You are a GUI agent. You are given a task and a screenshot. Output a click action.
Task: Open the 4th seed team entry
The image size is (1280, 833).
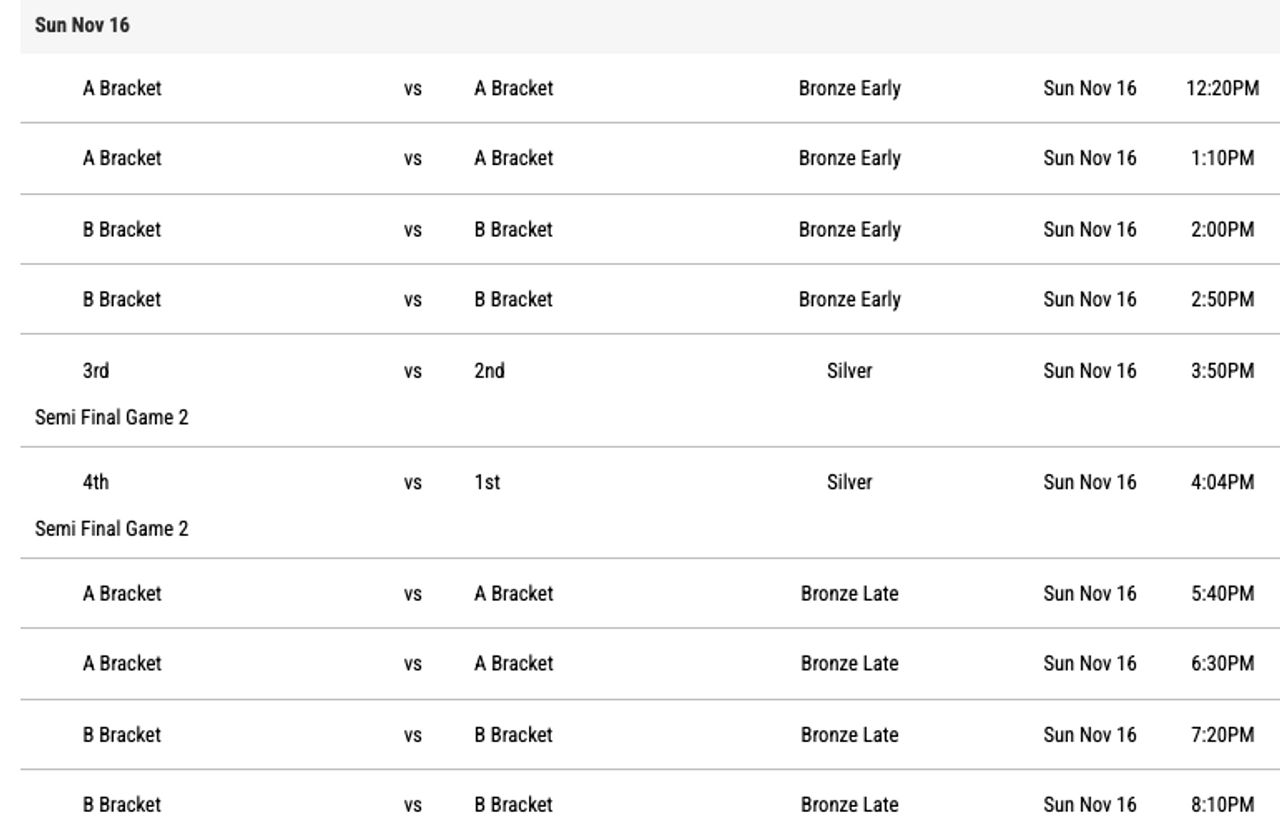click(96, 482)
